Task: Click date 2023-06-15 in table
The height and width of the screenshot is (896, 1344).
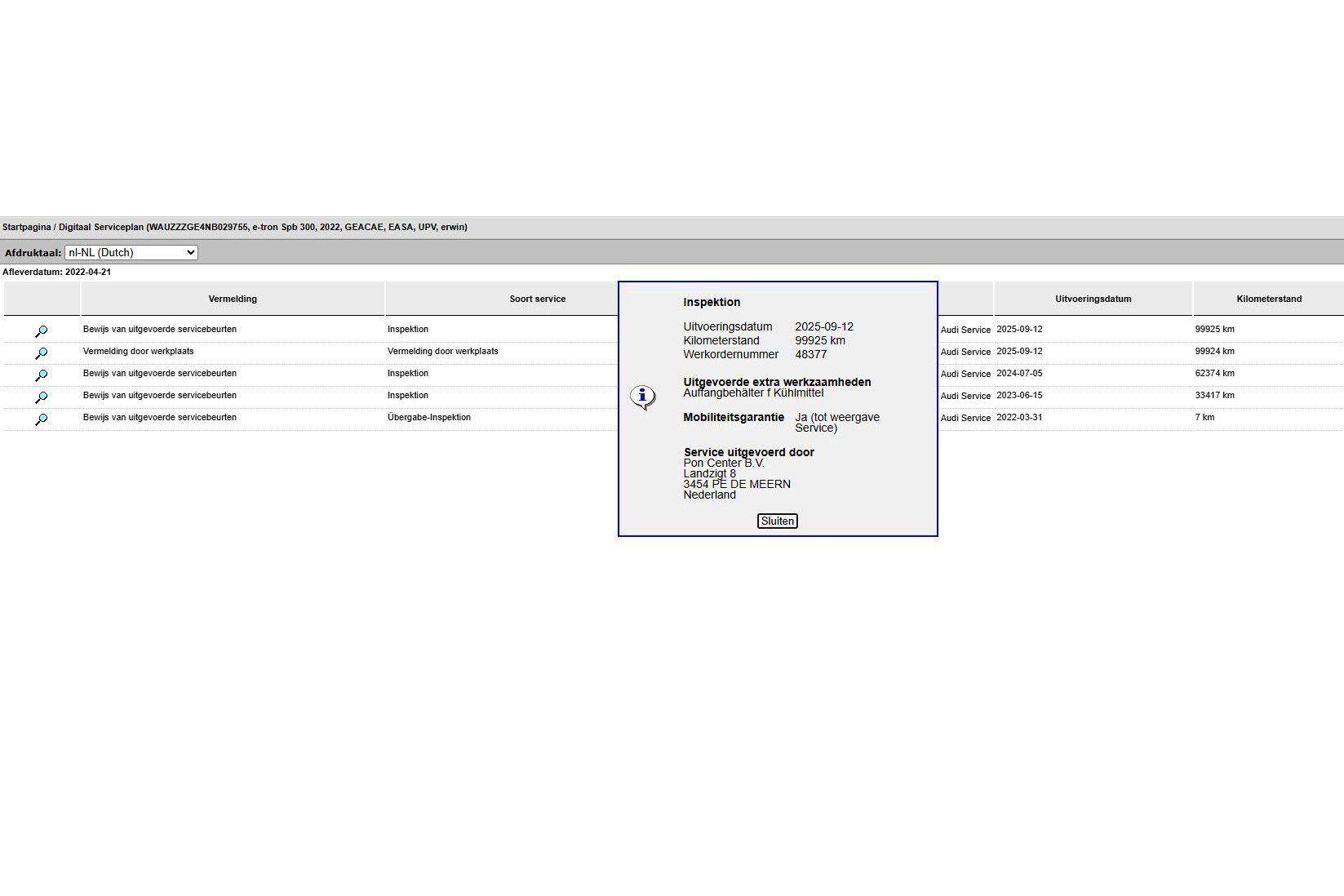Action: coord(1019,396)
